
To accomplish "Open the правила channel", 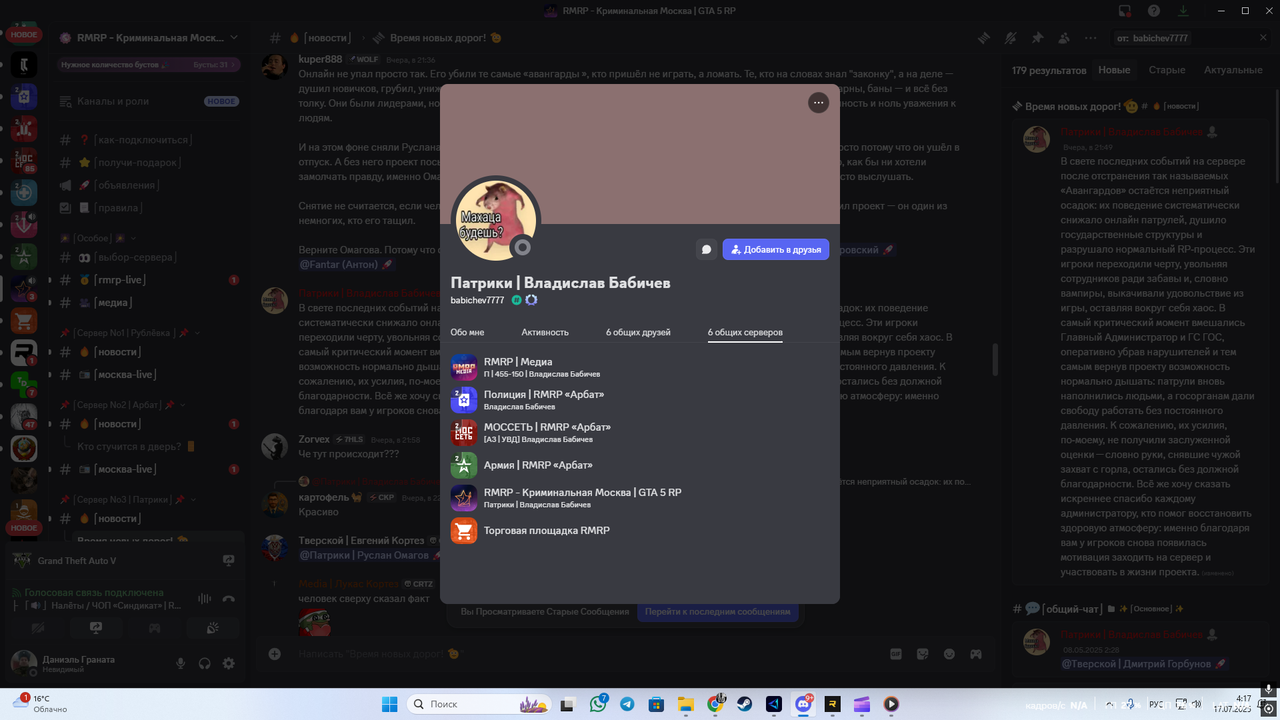I will pyautogui.click(x=150, y=208).
